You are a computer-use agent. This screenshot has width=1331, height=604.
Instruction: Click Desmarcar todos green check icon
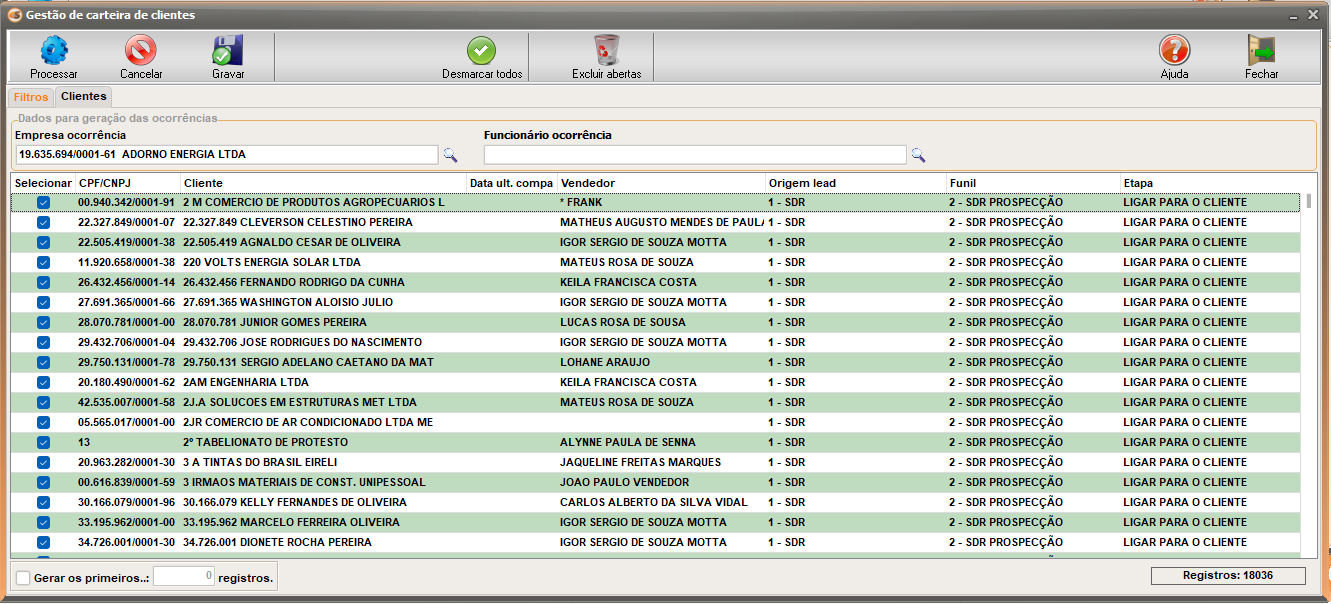point(482,50)
